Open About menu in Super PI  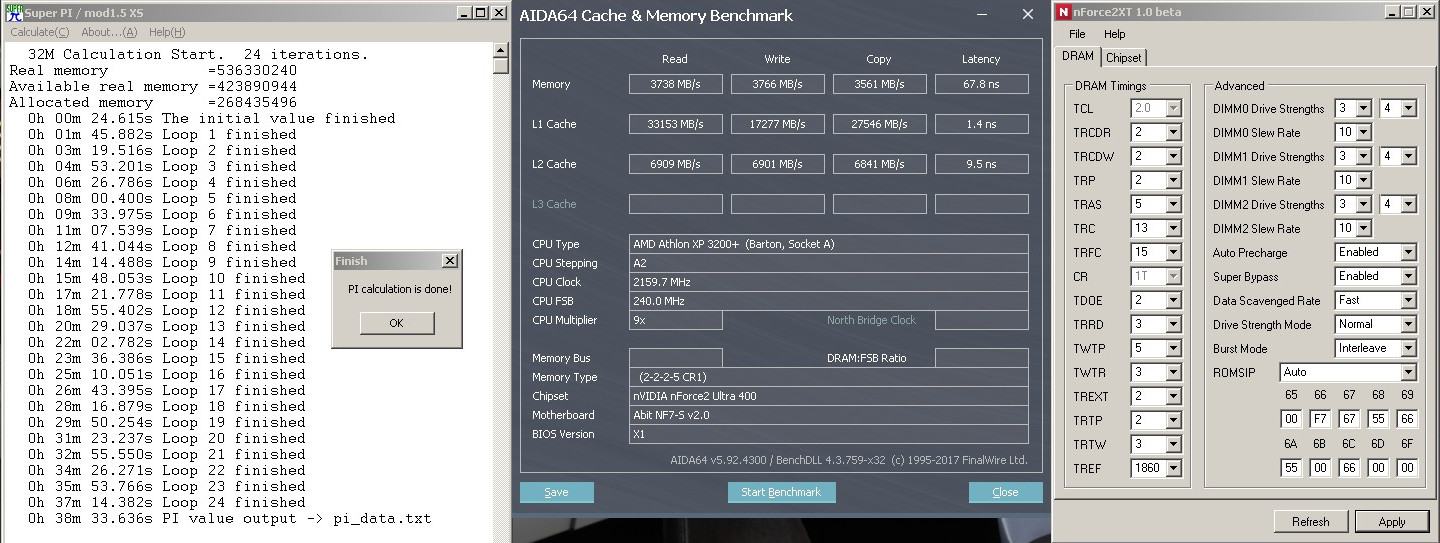click(109, 32)
